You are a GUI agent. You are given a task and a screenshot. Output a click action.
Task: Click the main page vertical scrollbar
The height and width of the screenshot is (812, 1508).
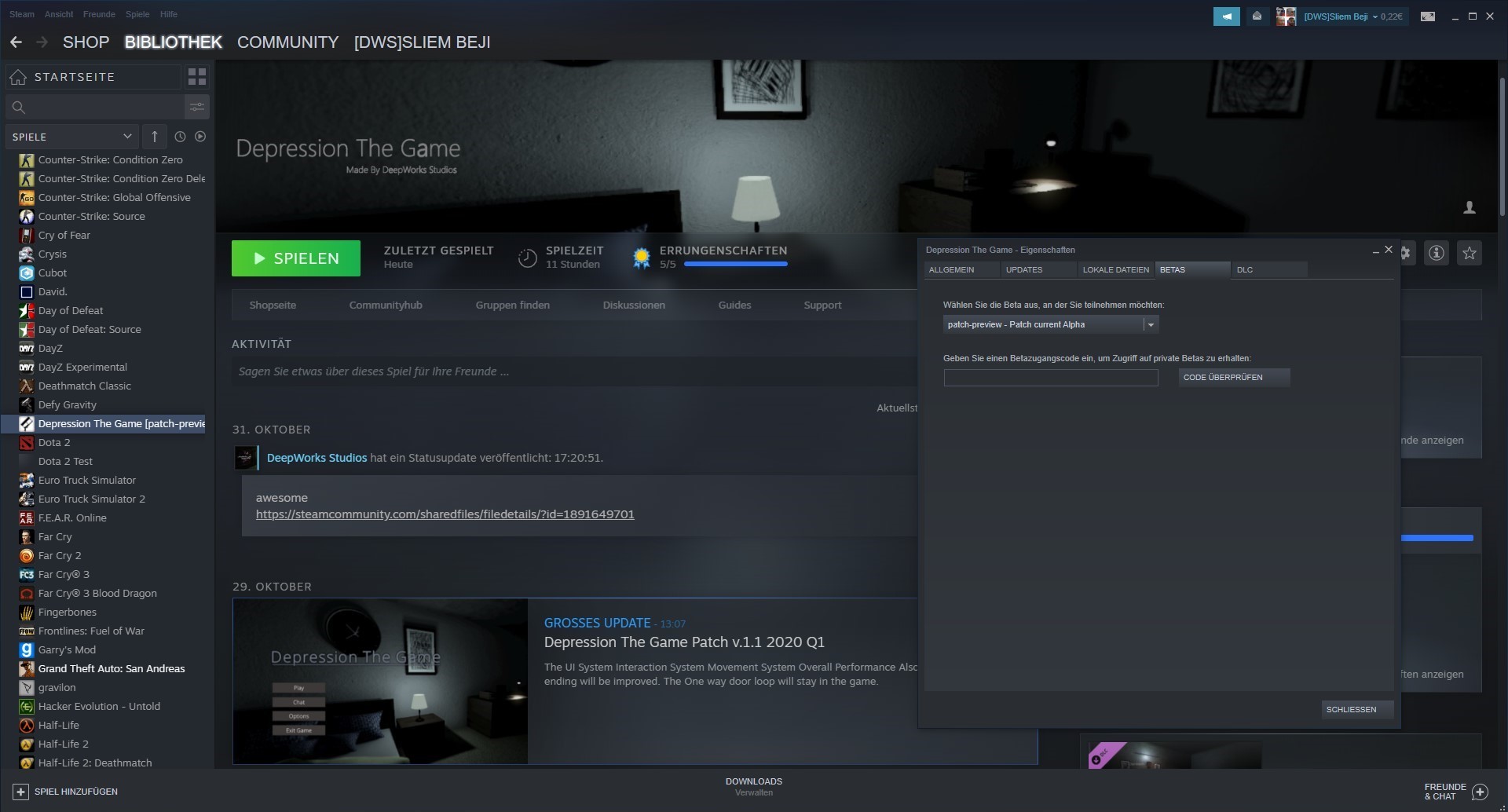point(1503,146)
